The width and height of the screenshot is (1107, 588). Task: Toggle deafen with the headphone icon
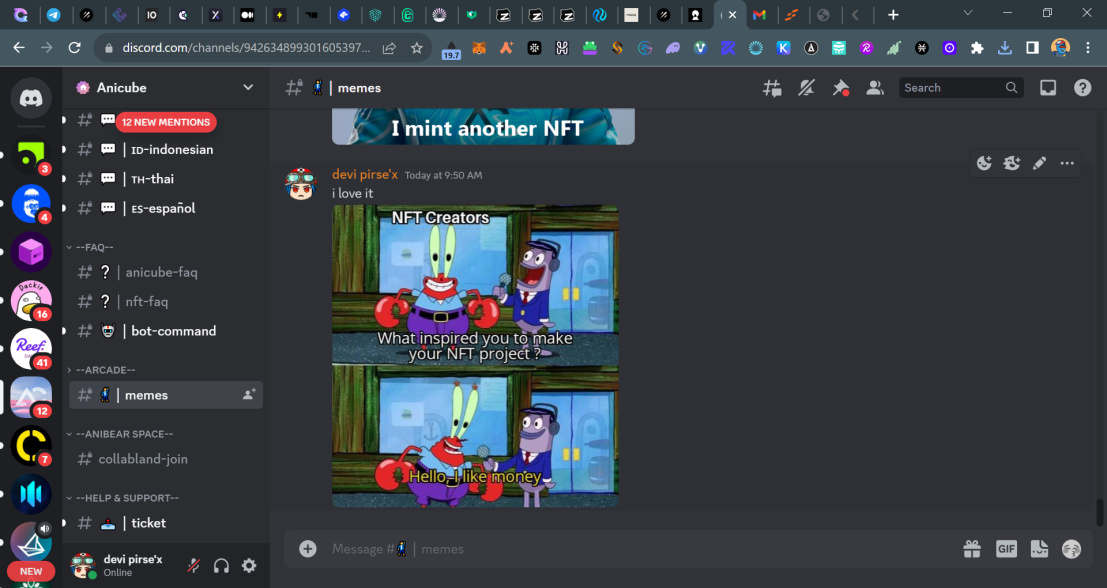(220, 565)
